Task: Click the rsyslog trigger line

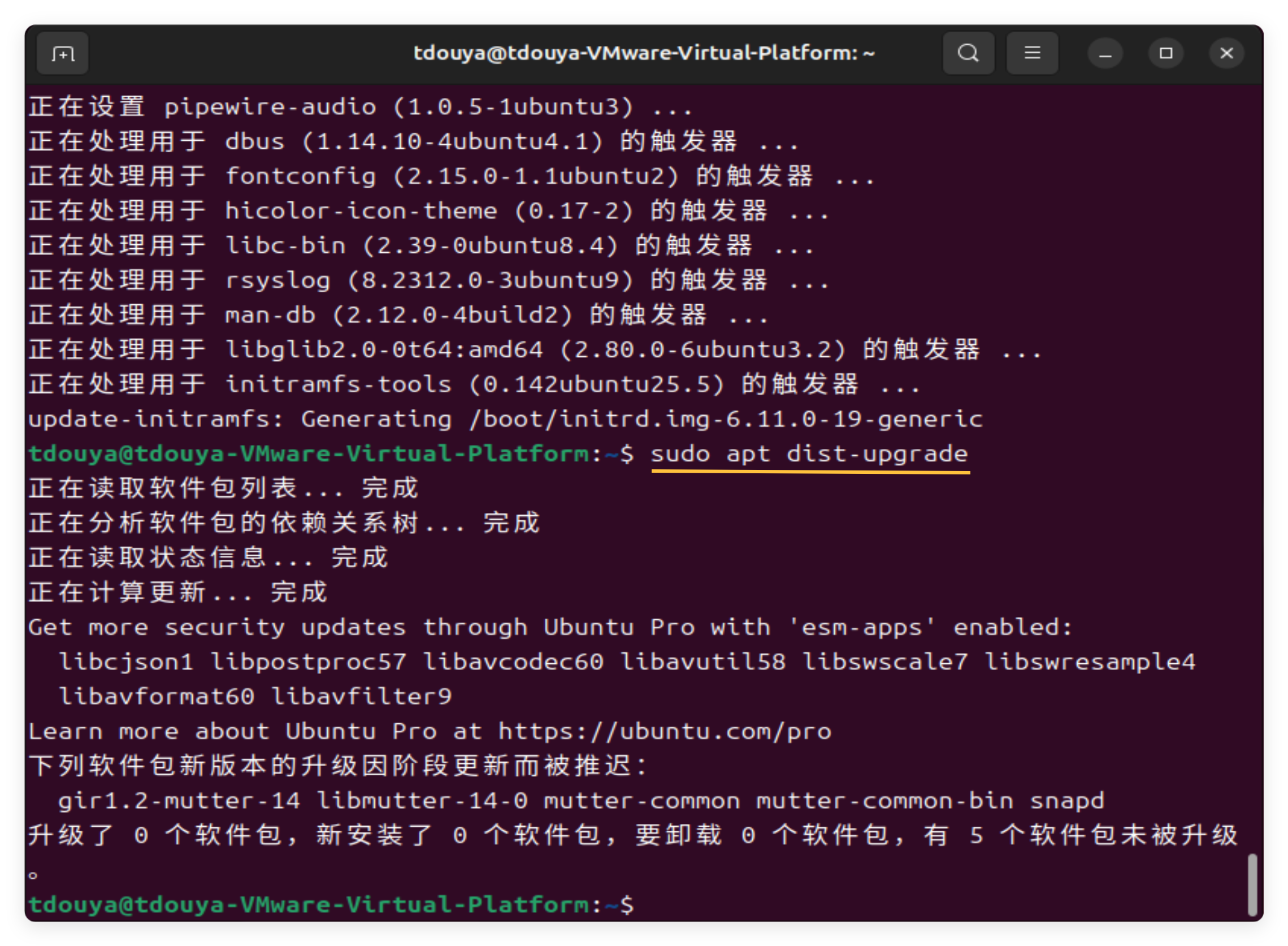Action: click(x=429, y=280)
